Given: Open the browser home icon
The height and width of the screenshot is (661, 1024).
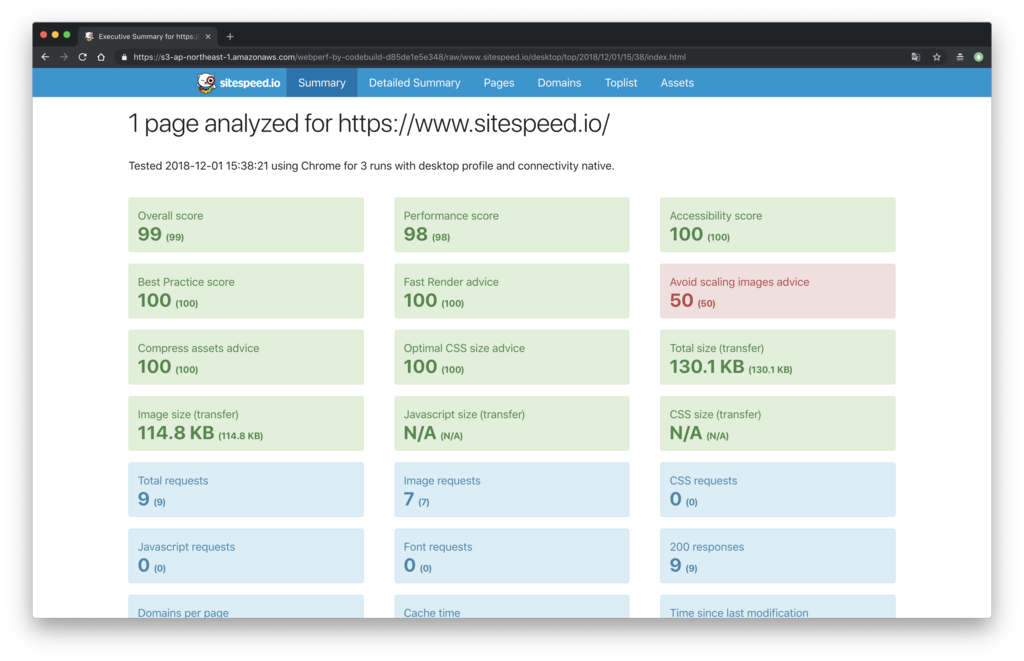Looking at the screenshot, I should [101, 57].
